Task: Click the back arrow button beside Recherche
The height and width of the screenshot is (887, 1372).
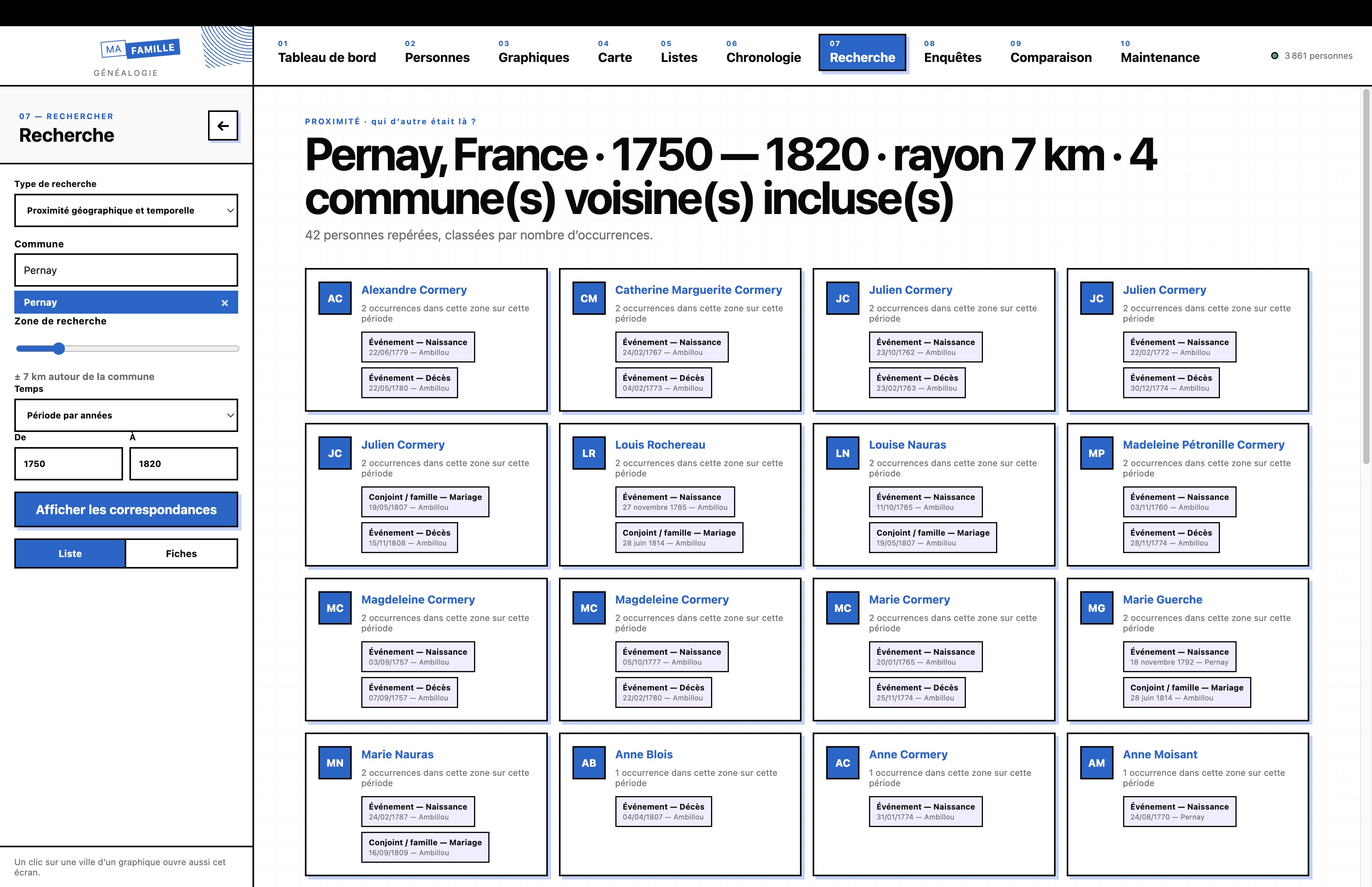Action: pos(223,125)
